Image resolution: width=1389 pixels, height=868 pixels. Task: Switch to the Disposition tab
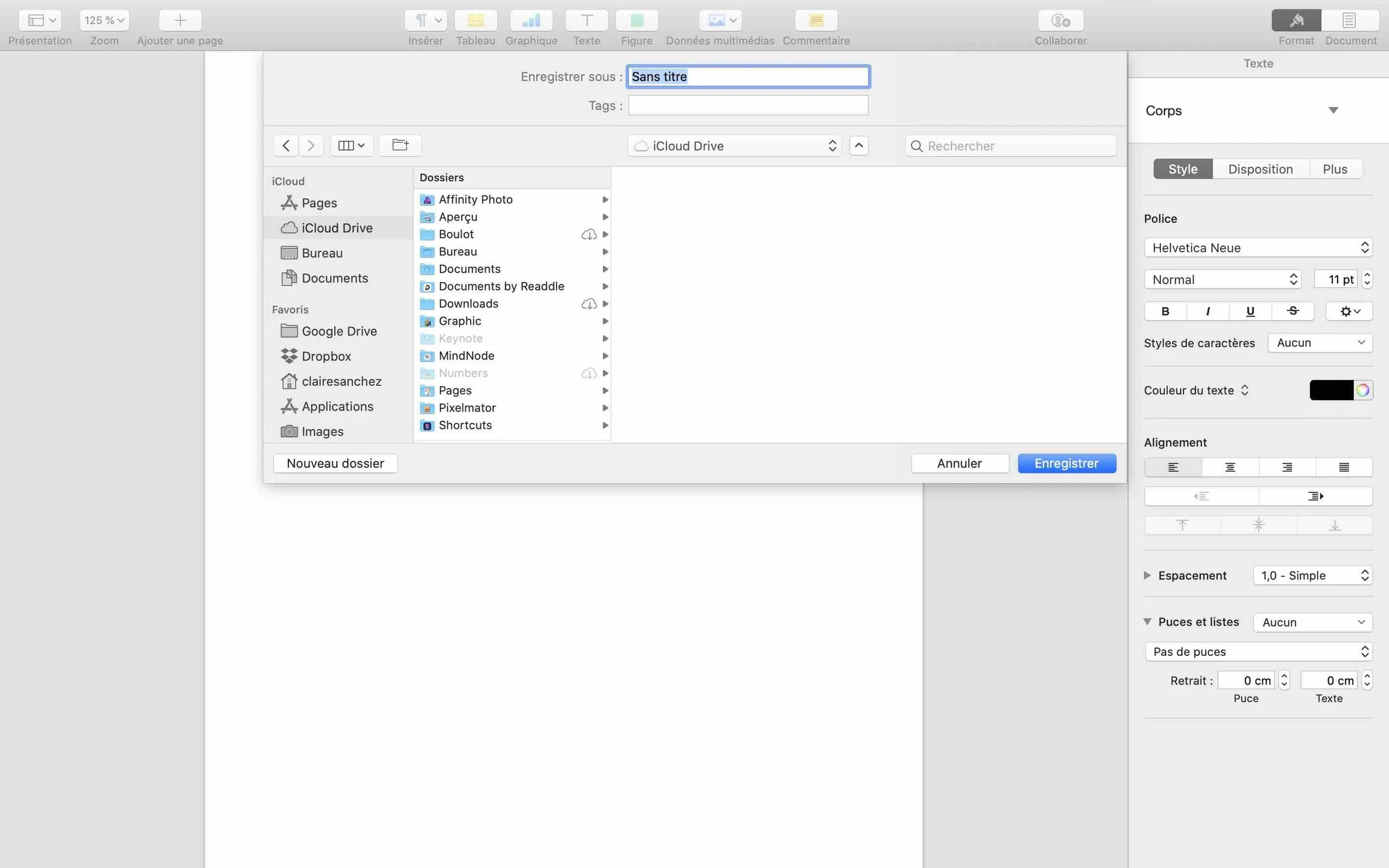pyautogui.click(x=1260, y=169)
